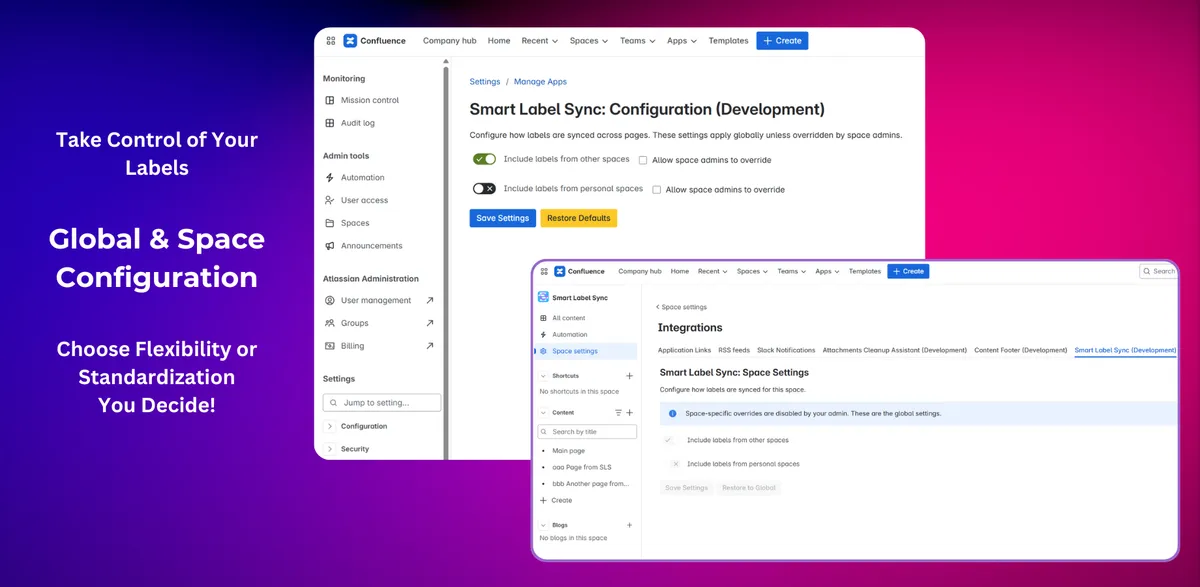Image resolution: width=1200 pixels, height=587 pixels.
Task: Select the Smart Label Sync (Development) tab
Action: [x=1125, y=350]
